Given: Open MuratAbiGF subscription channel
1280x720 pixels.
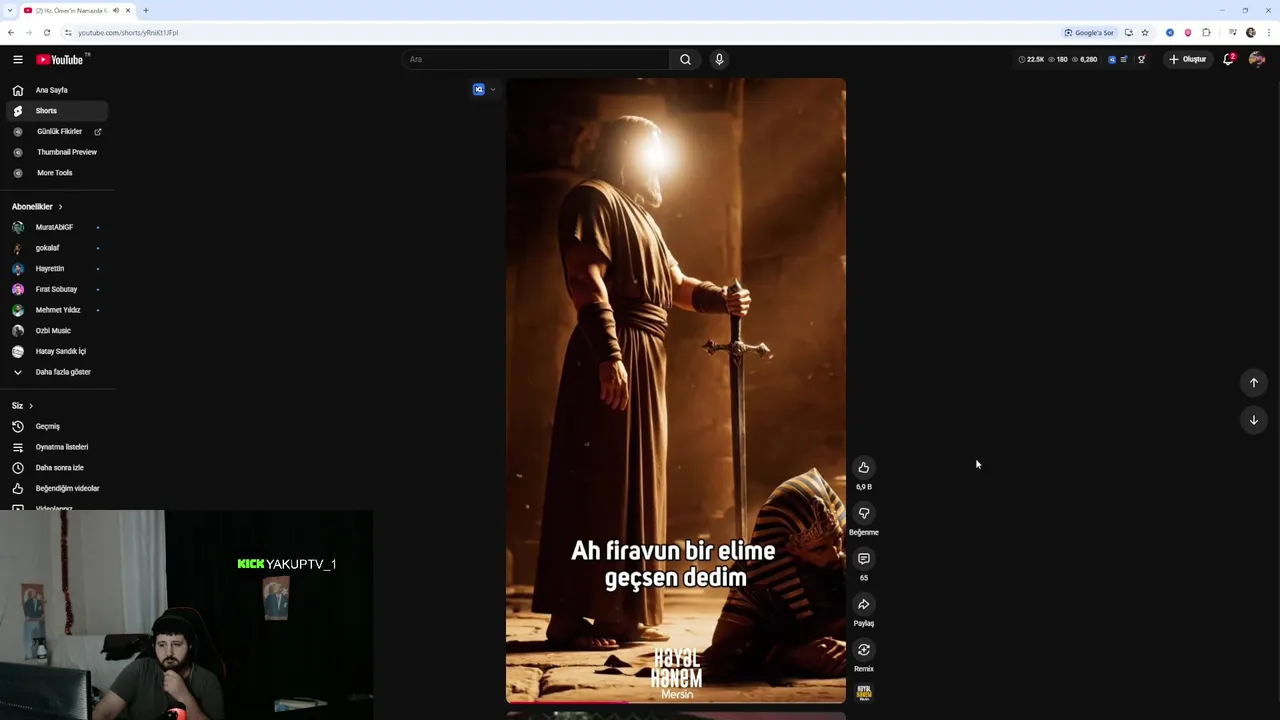Looking at the screenshot, I should tap(55, 227).
